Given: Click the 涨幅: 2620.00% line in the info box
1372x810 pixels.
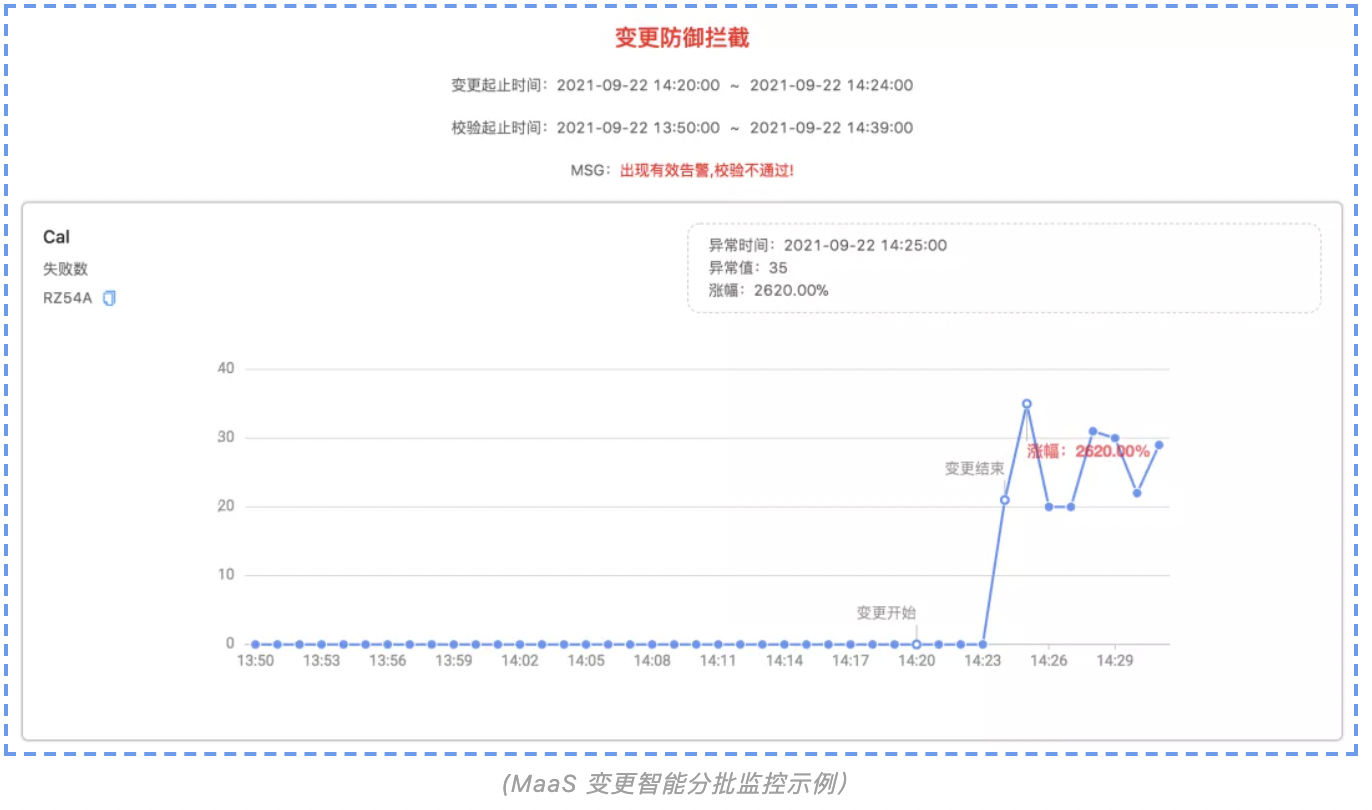Looking at the screenshot, I should [x=768, y=291].
